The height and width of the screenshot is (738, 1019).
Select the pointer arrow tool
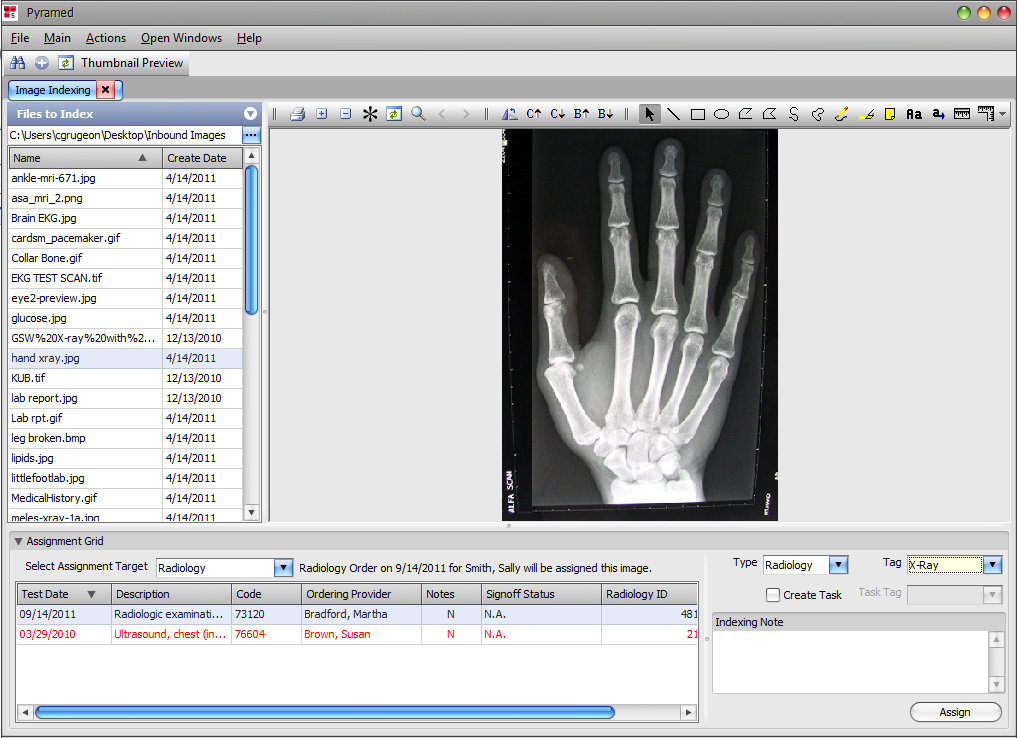(649, 114)
